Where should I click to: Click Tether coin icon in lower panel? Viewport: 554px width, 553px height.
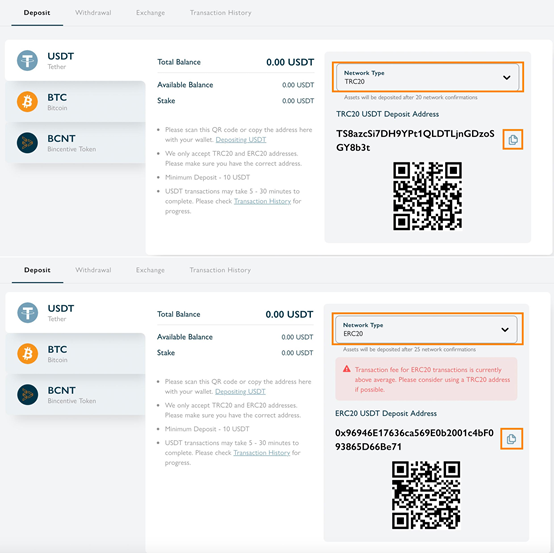(28, 312)
